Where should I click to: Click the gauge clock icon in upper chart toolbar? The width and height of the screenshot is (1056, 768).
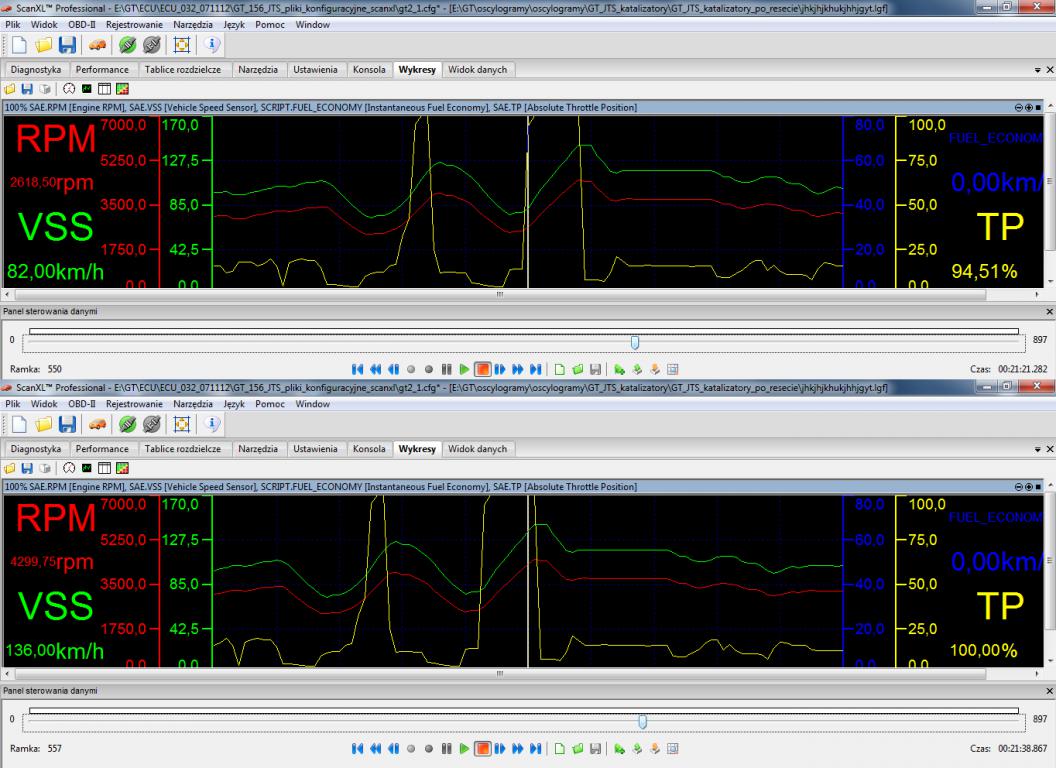pyautogui.click(x=70, y=90)
